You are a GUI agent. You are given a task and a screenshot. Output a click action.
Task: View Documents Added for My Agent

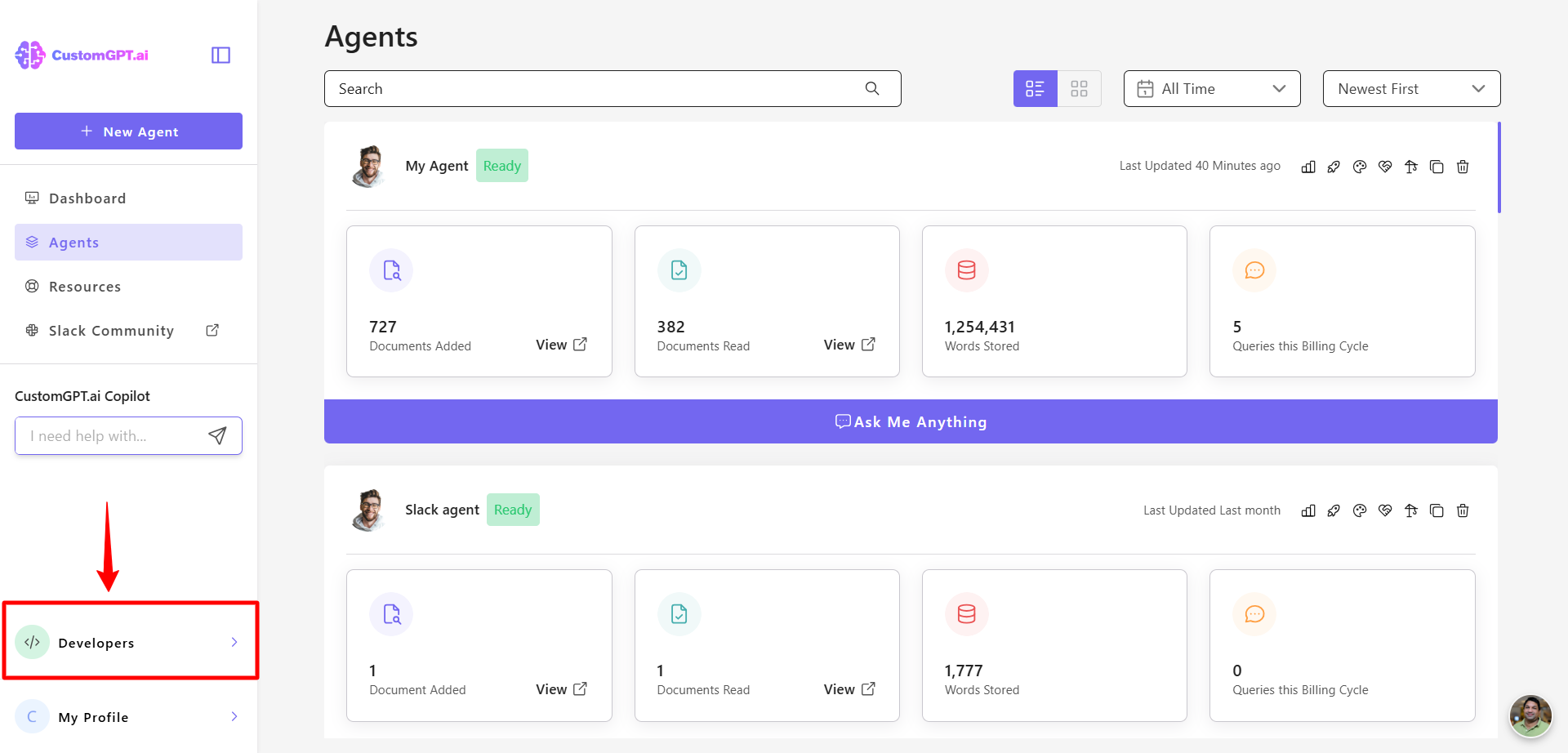[x=561, y=345]
